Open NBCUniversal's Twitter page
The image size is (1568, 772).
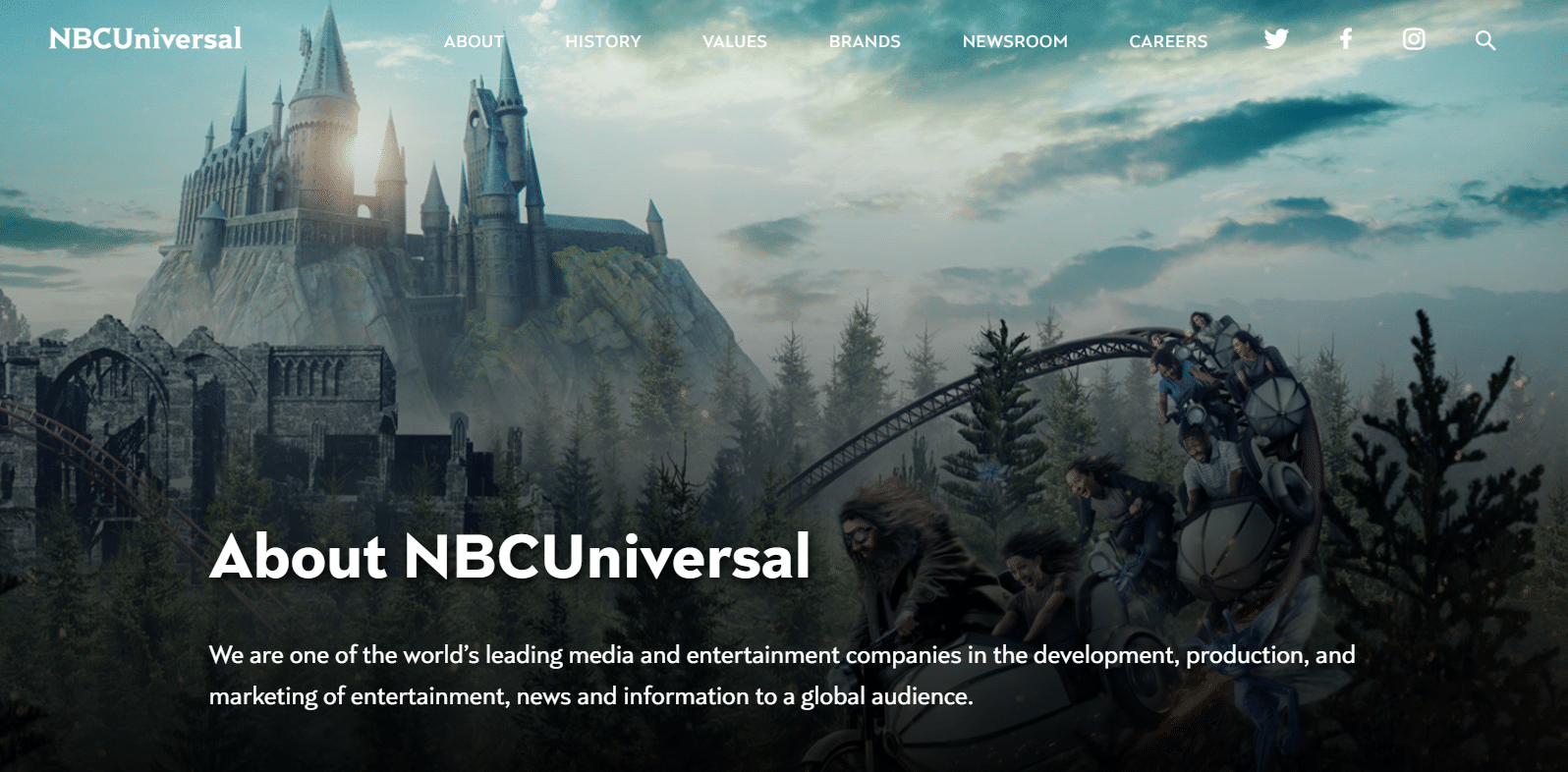tap(1276, 39)
